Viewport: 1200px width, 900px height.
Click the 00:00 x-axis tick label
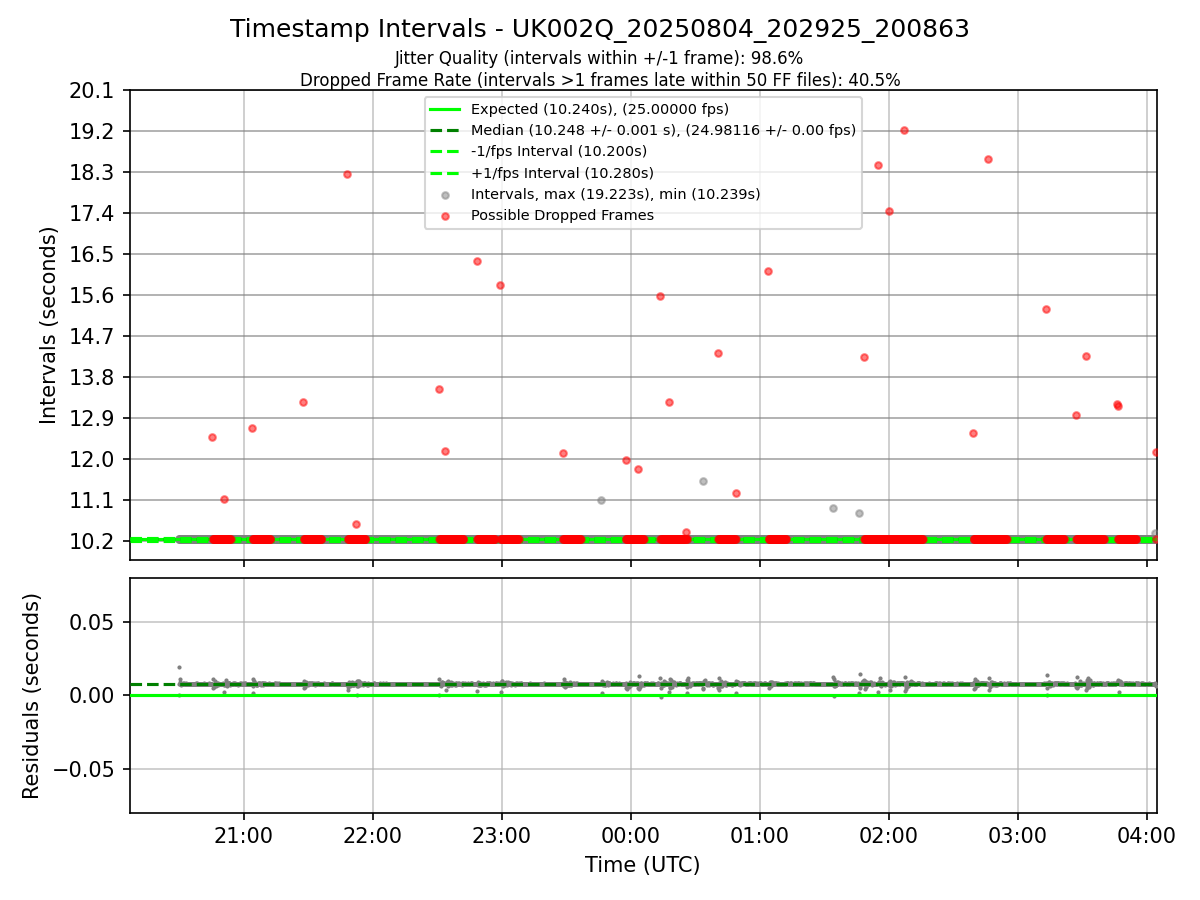631,835
